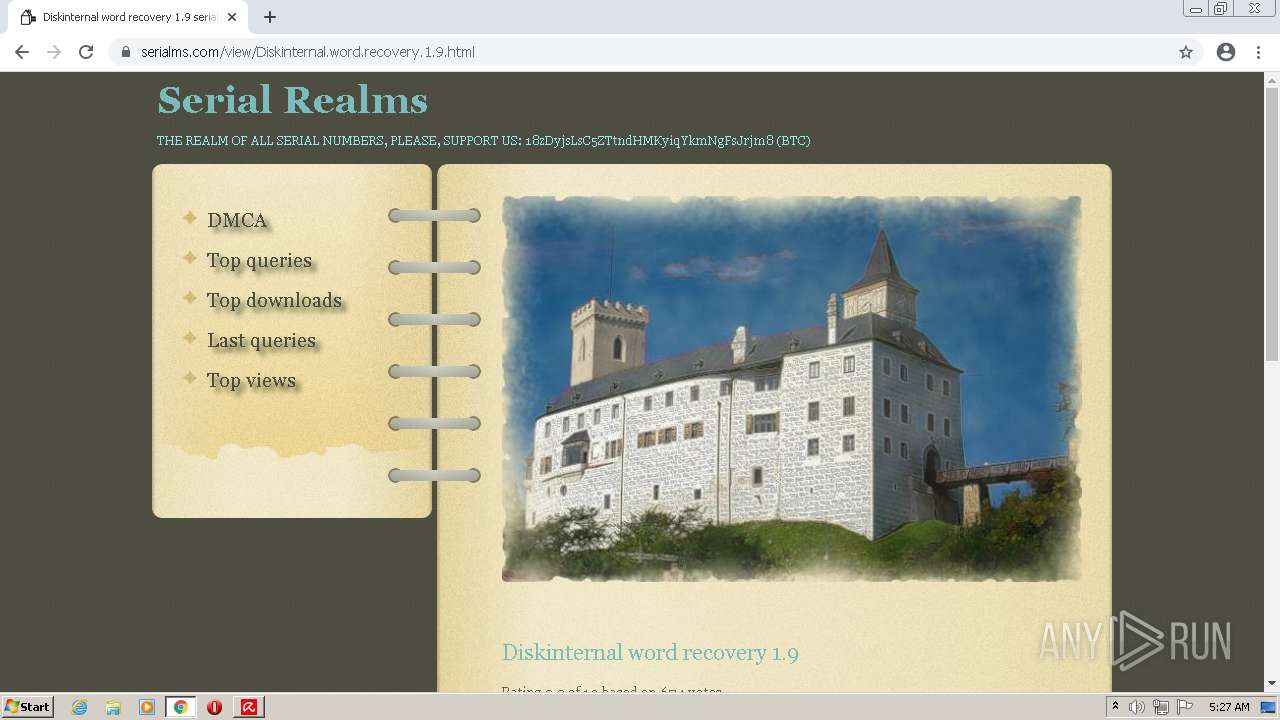Screen dimensions: 1280x720
Task: Open the Chrome profile account icon
Action: [1226, 52]
